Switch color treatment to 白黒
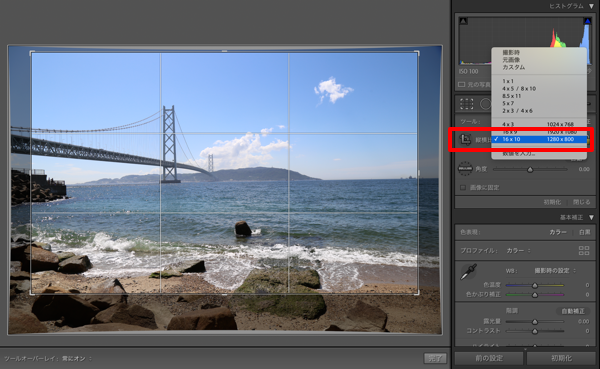The image size is (600, 369). (584, 232)
